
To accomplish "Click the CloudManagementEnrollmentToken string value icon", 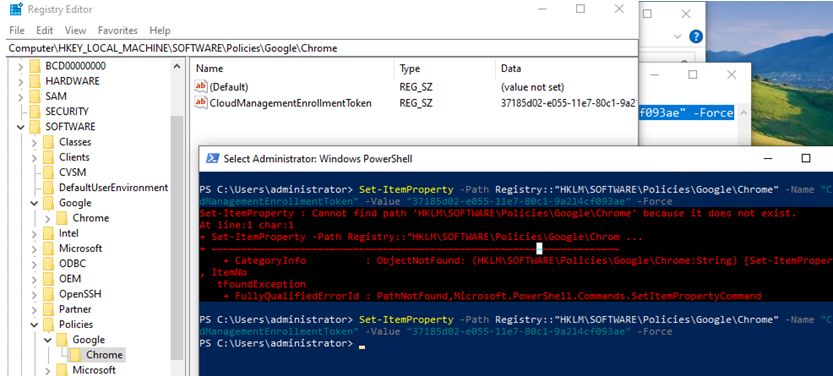I will tap(201, 103).
